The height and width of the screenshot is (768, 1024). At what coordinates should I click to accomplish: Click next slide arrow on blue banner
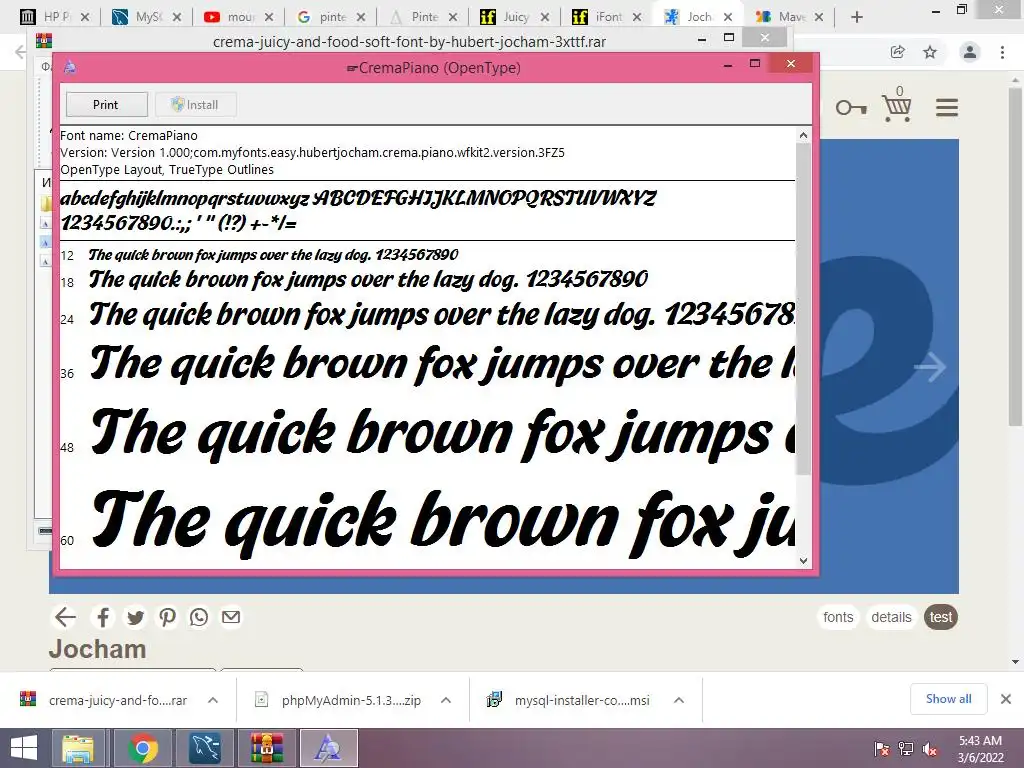coord(930,367)
